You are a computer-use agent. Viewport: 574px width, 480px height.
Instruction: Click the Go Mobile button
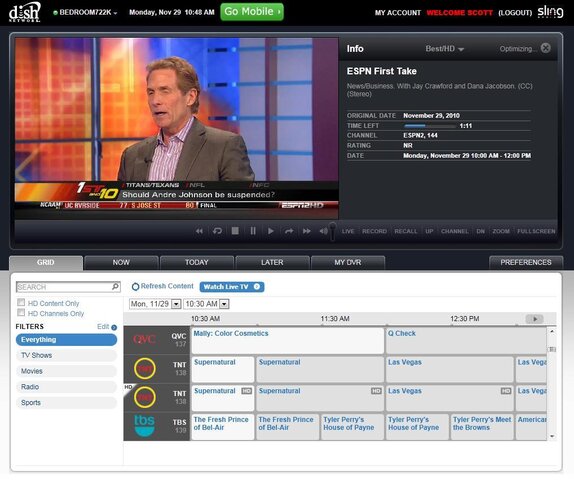click(x=252, y=12)
